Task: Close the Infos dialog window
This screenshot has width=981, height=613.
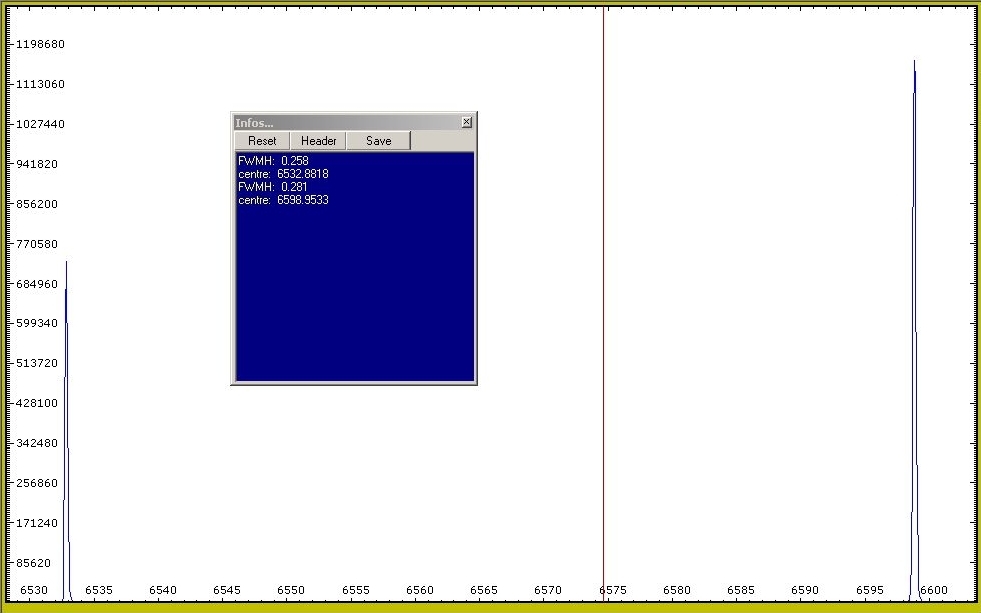Action: 466,122
